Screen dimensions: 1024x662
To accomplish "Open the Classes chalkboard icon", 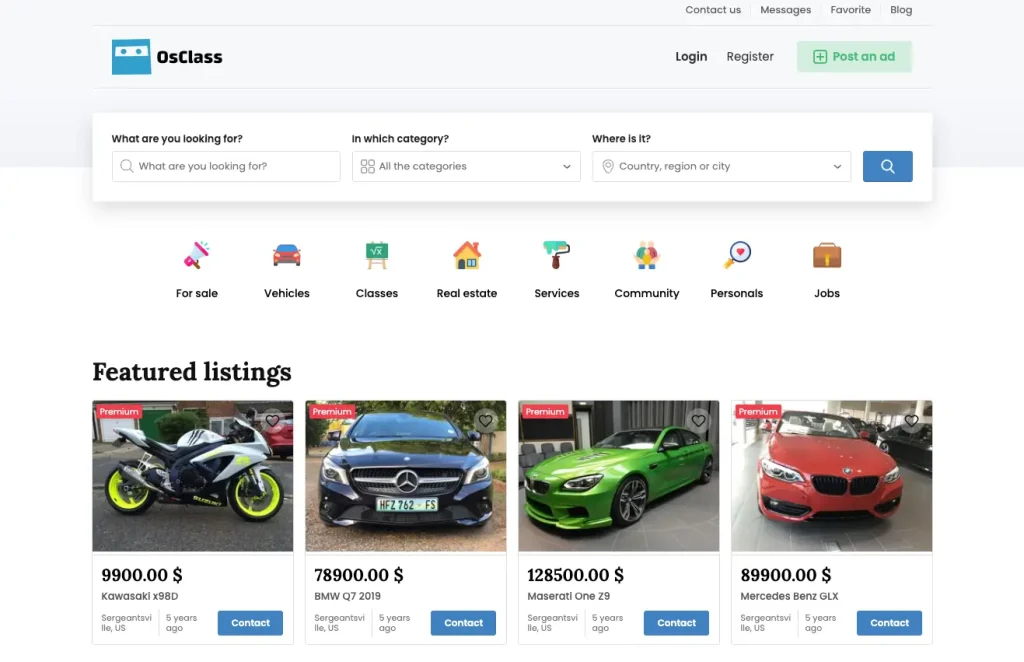I will point(377,255).
